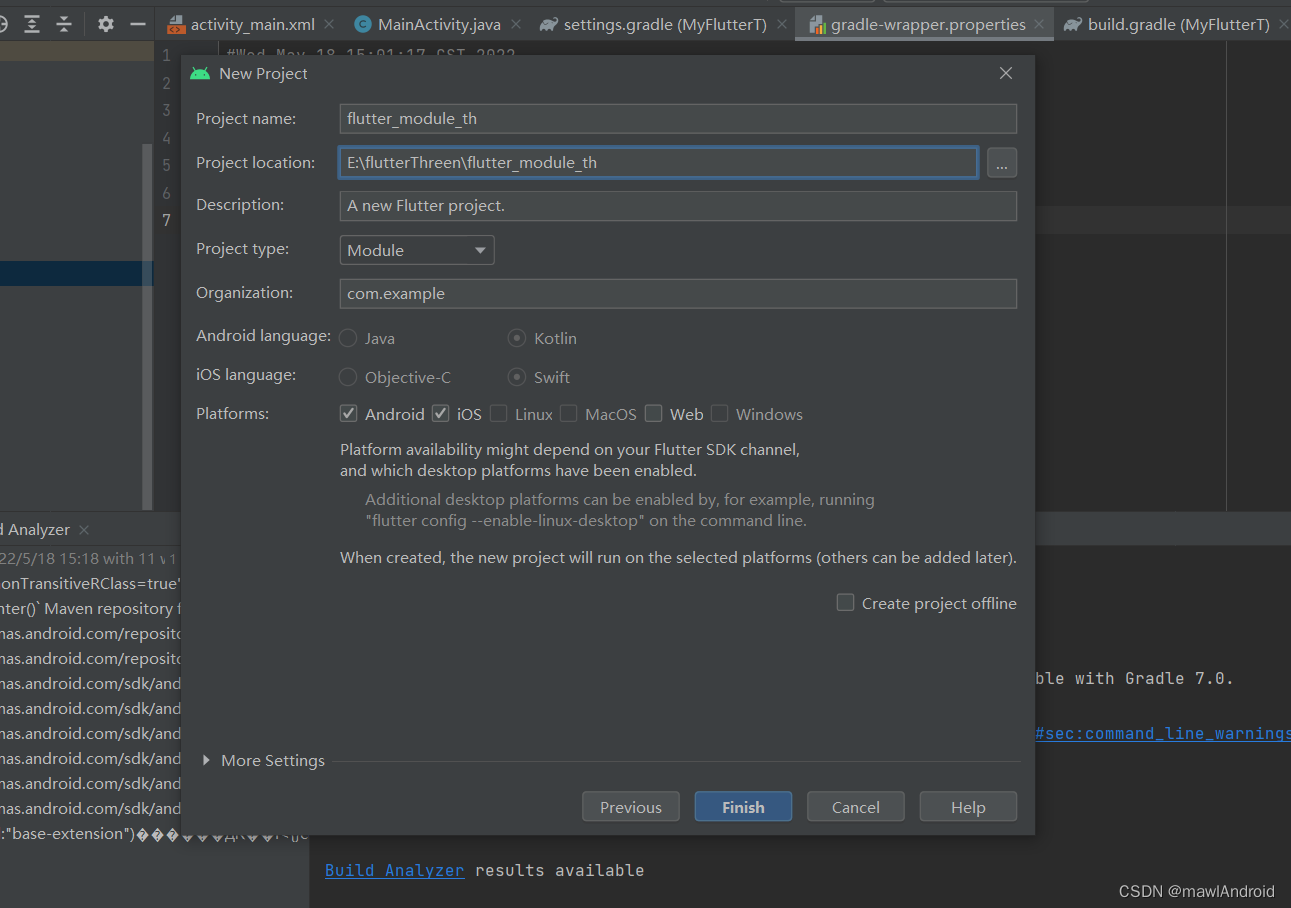Click the "Project type:" label
This screenshot has width=1291, height=908.
(x=242, y=249)
